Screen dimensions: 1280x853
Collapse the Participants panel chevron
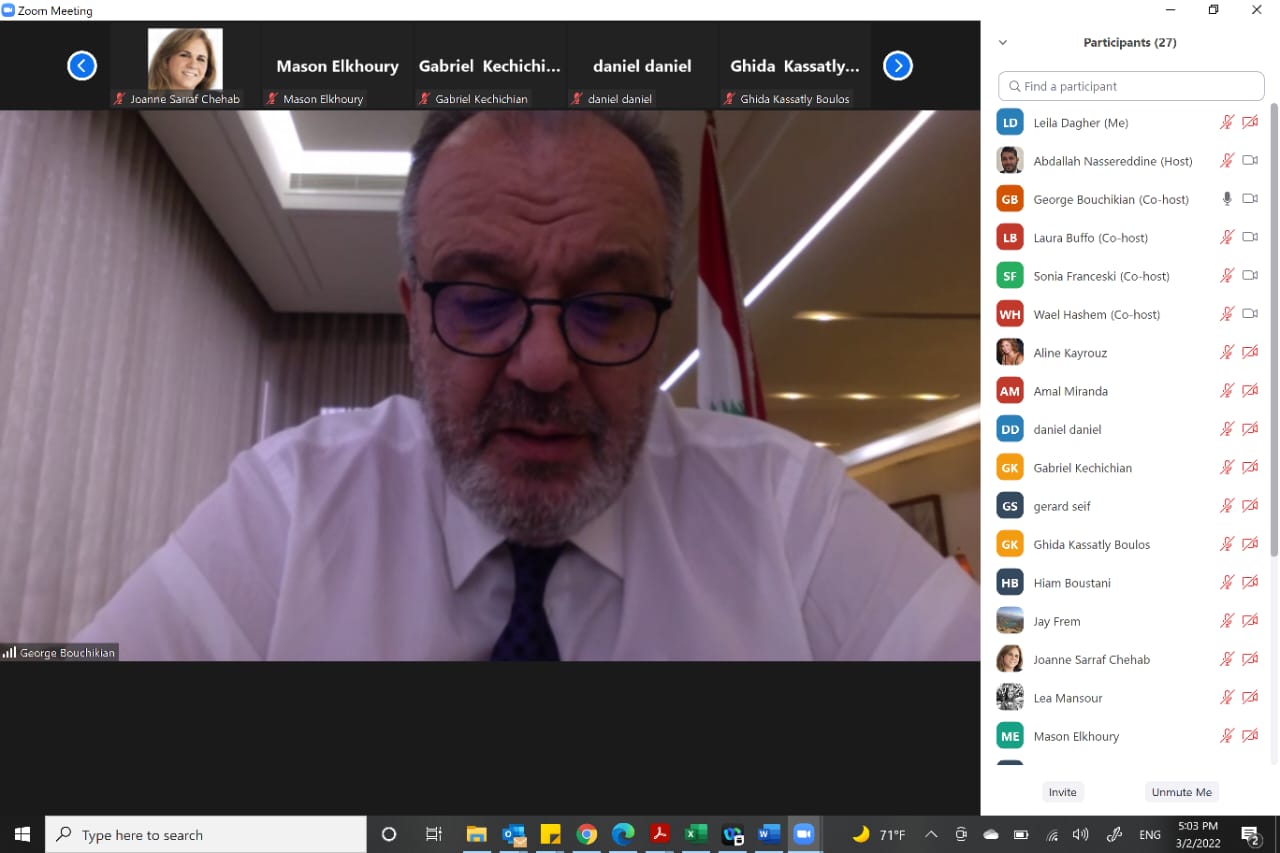(1003, 43)
